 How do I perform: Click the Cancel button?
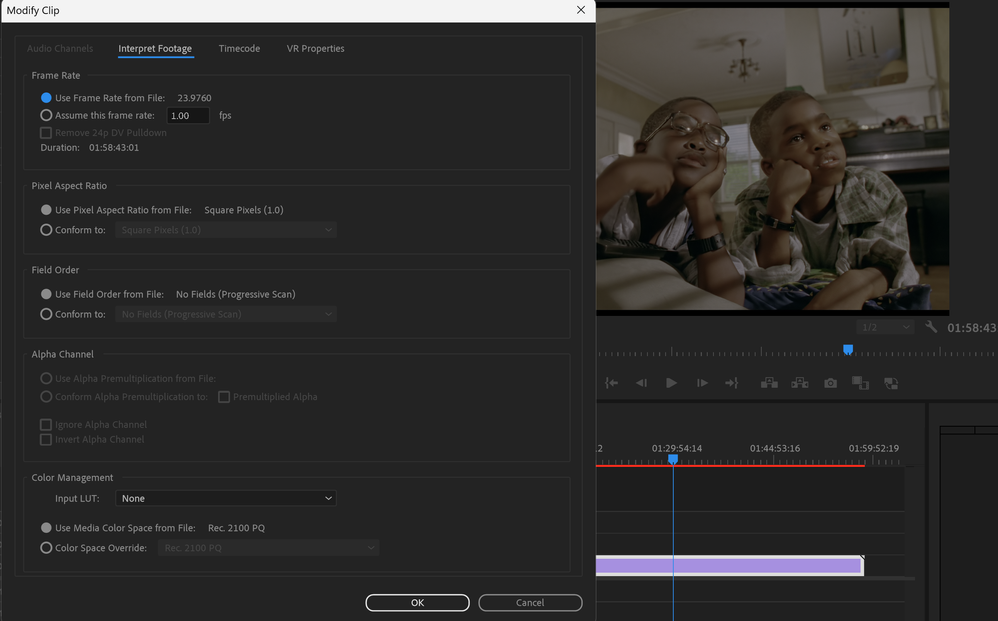[x=530, y=603]
